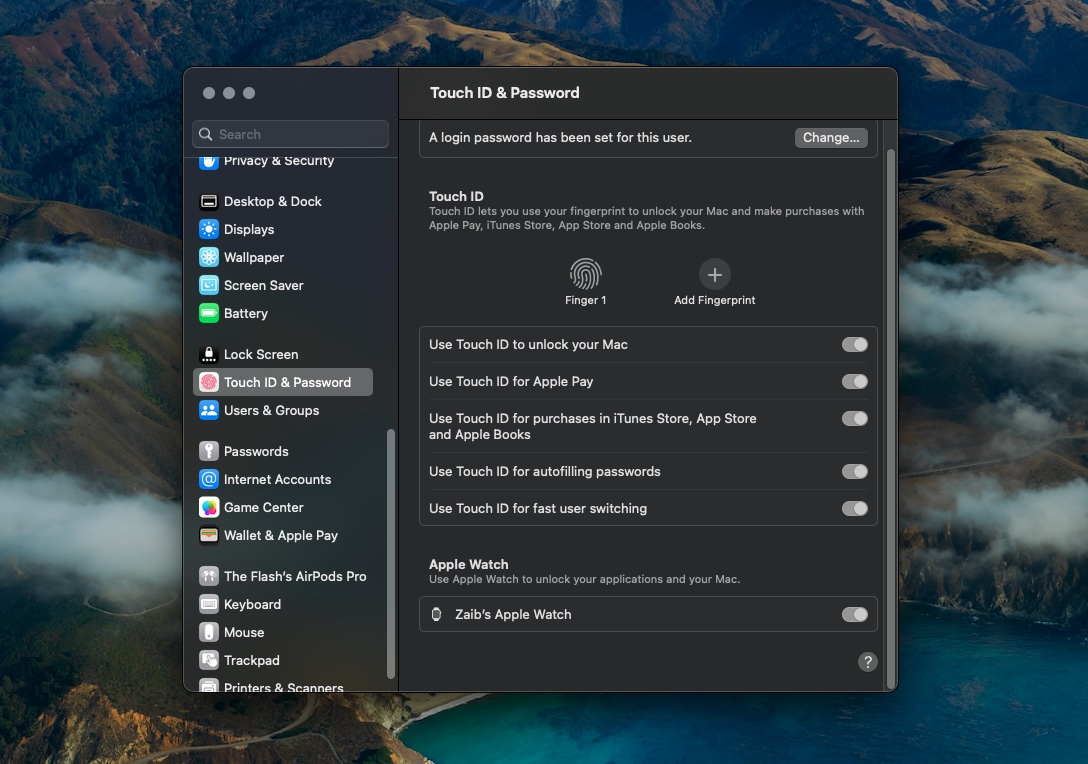Click the Lock Screen padlock icon
This screenshot has height=764, width=1088.
[x=209, y=355]
